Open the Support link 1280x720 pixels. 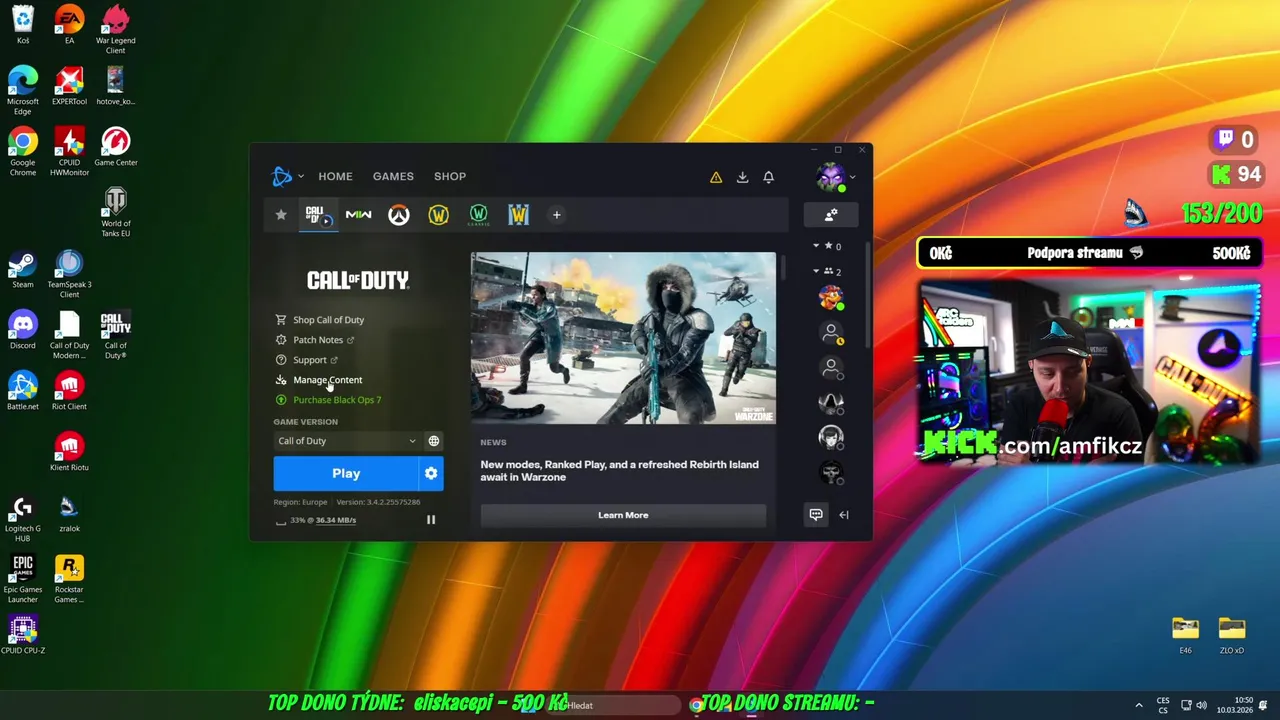coord(309,360)
